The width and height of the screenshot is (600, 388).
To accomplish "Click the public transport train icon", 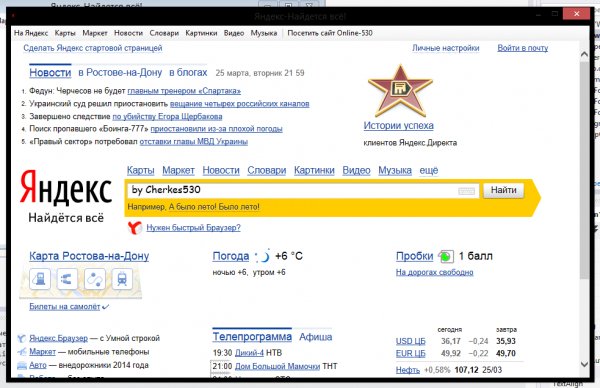I will (122, 279).
